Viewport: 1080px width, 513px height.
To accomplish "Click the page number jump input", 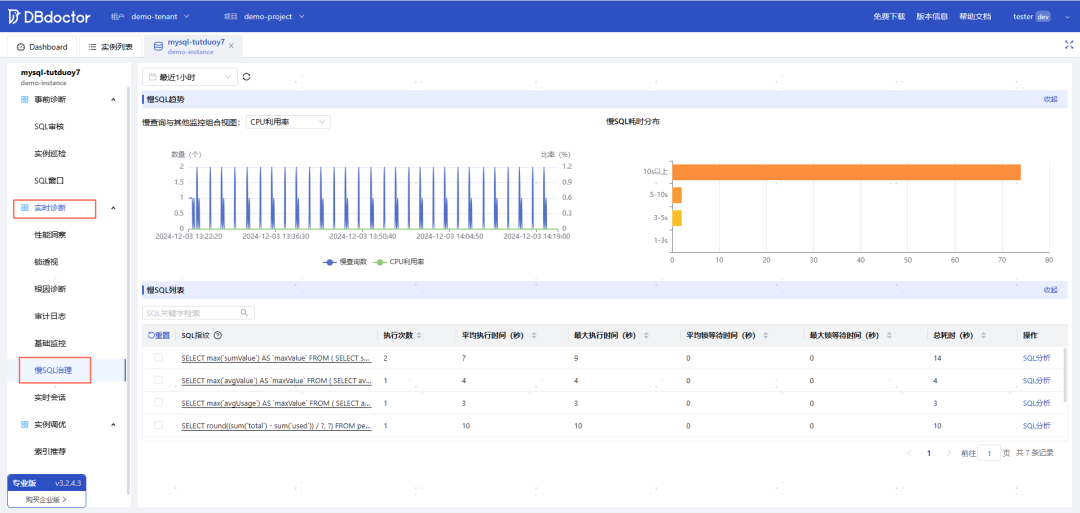I will pyautogui.click(x=989, y=453).
